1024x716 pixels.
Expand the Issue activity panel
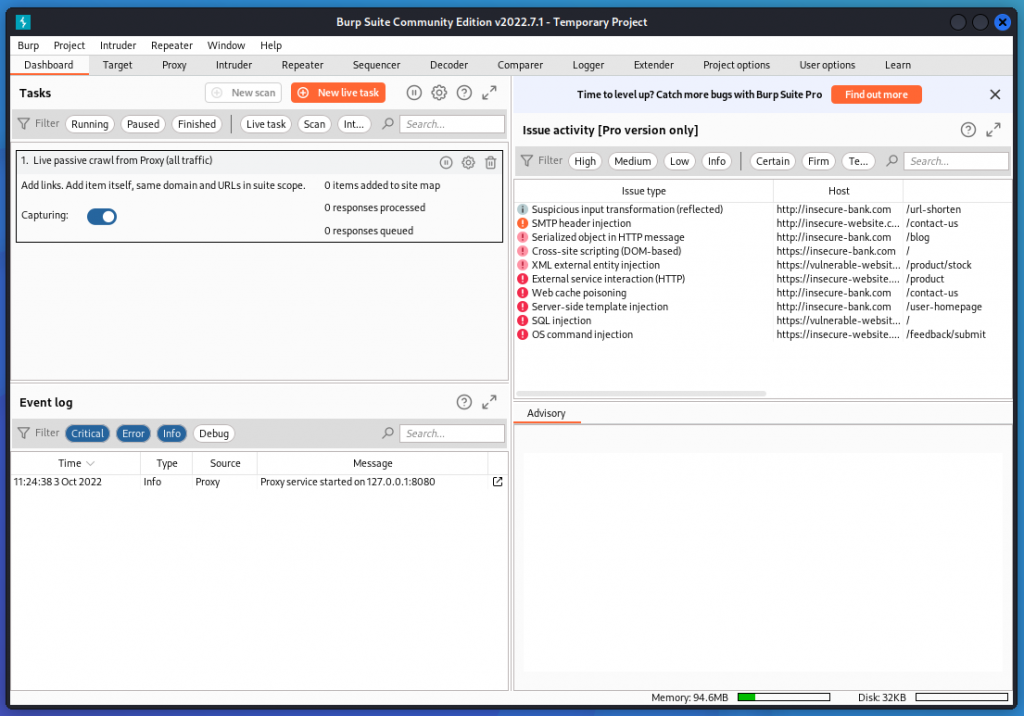click(993, 130)
